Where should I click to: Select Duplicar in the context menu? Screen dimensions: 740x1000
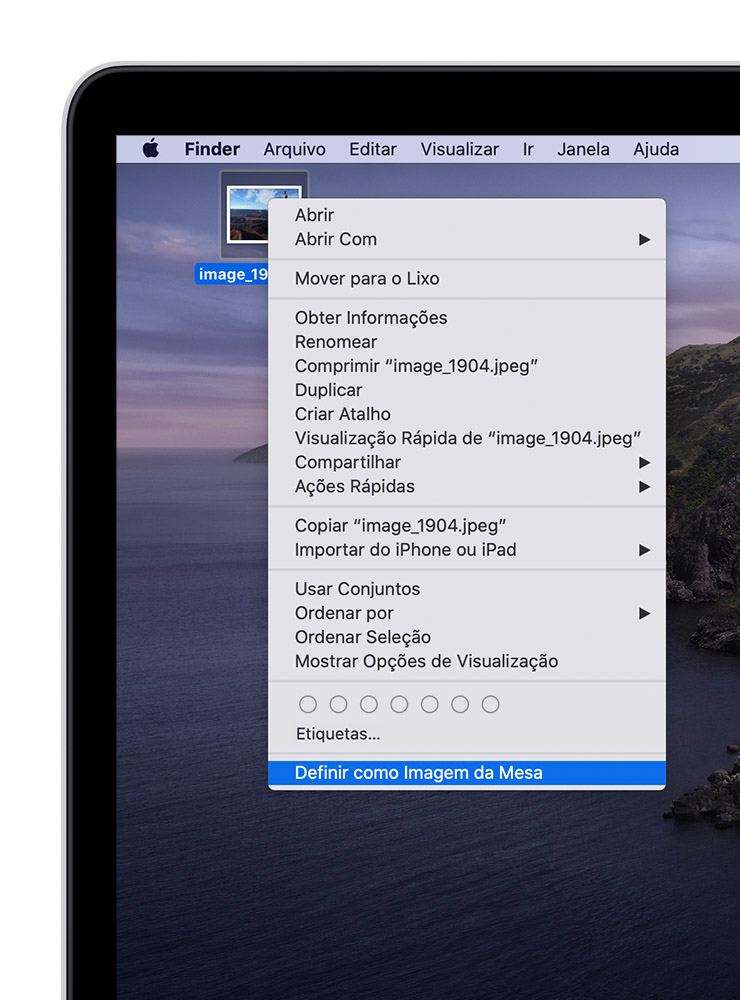(x=328, y=390)
